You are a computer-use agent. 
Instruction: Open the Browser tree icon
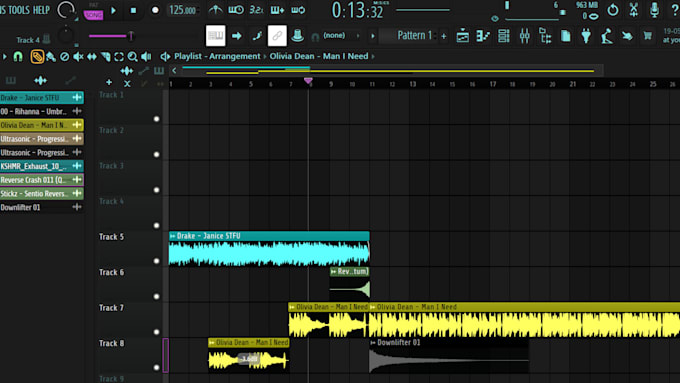pos(545,36)
